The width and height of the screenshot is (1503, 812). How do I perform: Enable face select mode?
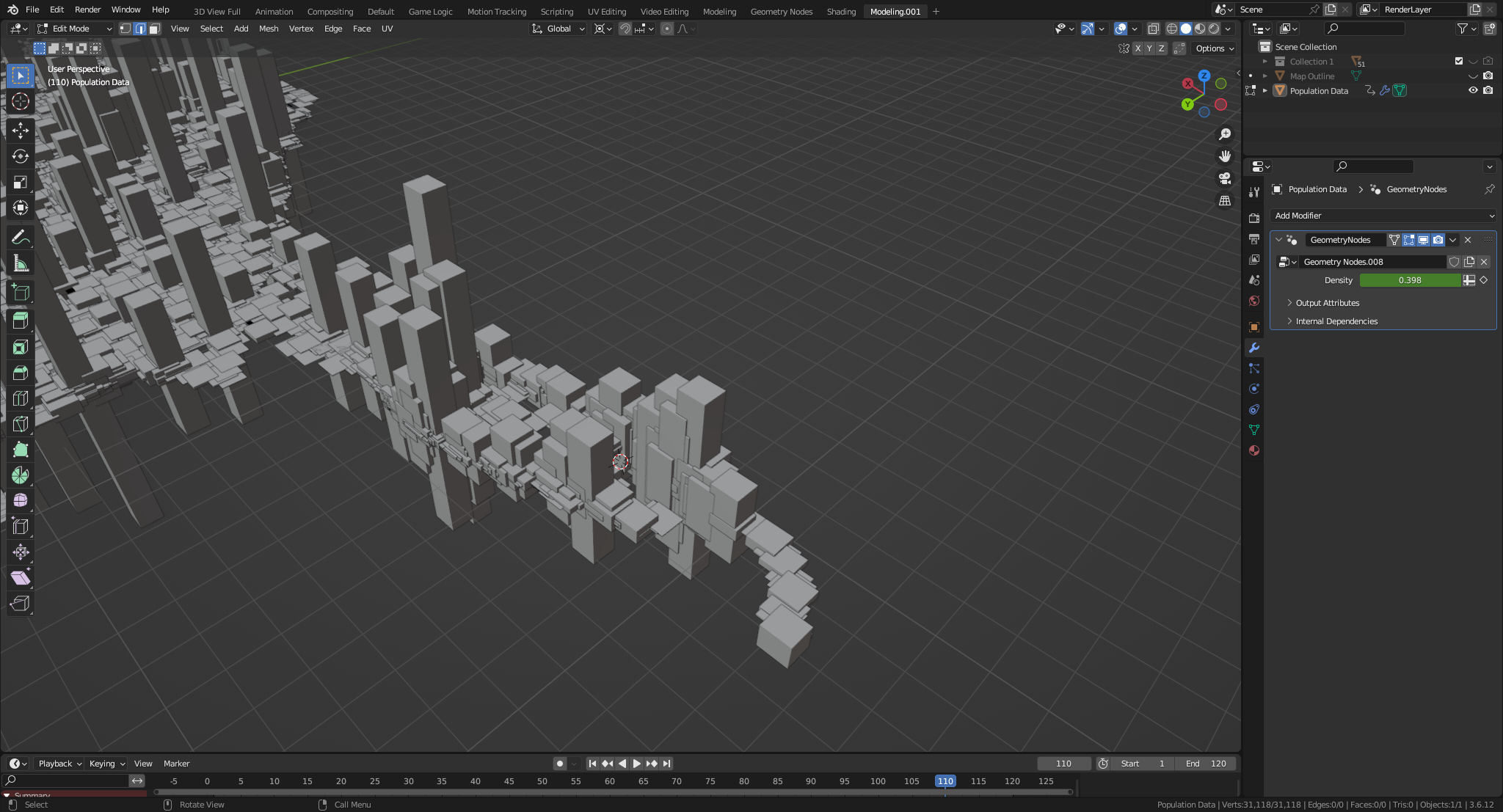click(x=154, y=29)
